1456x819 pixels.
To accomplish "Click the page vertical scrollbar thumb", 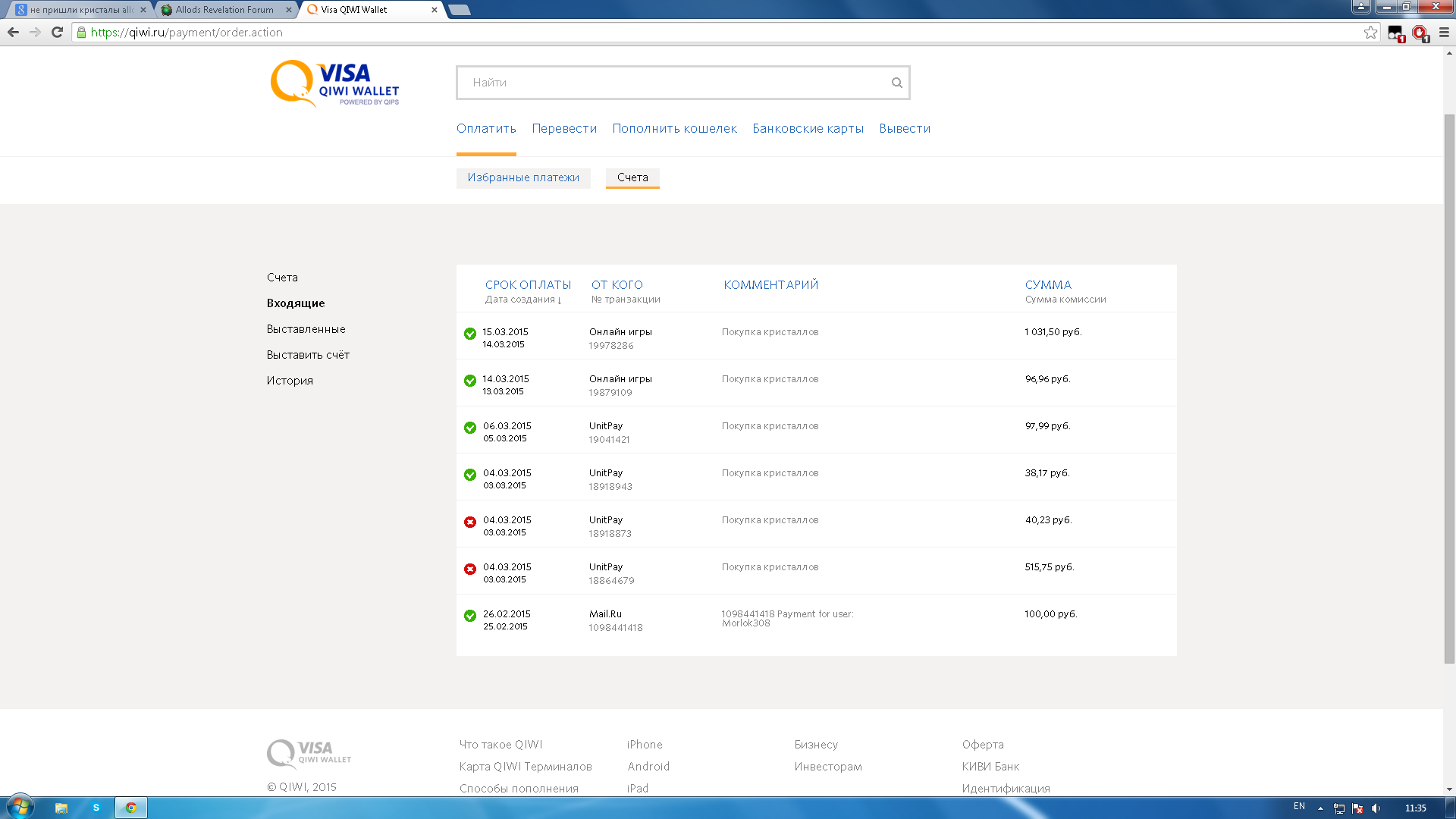I will [1449, 388].
